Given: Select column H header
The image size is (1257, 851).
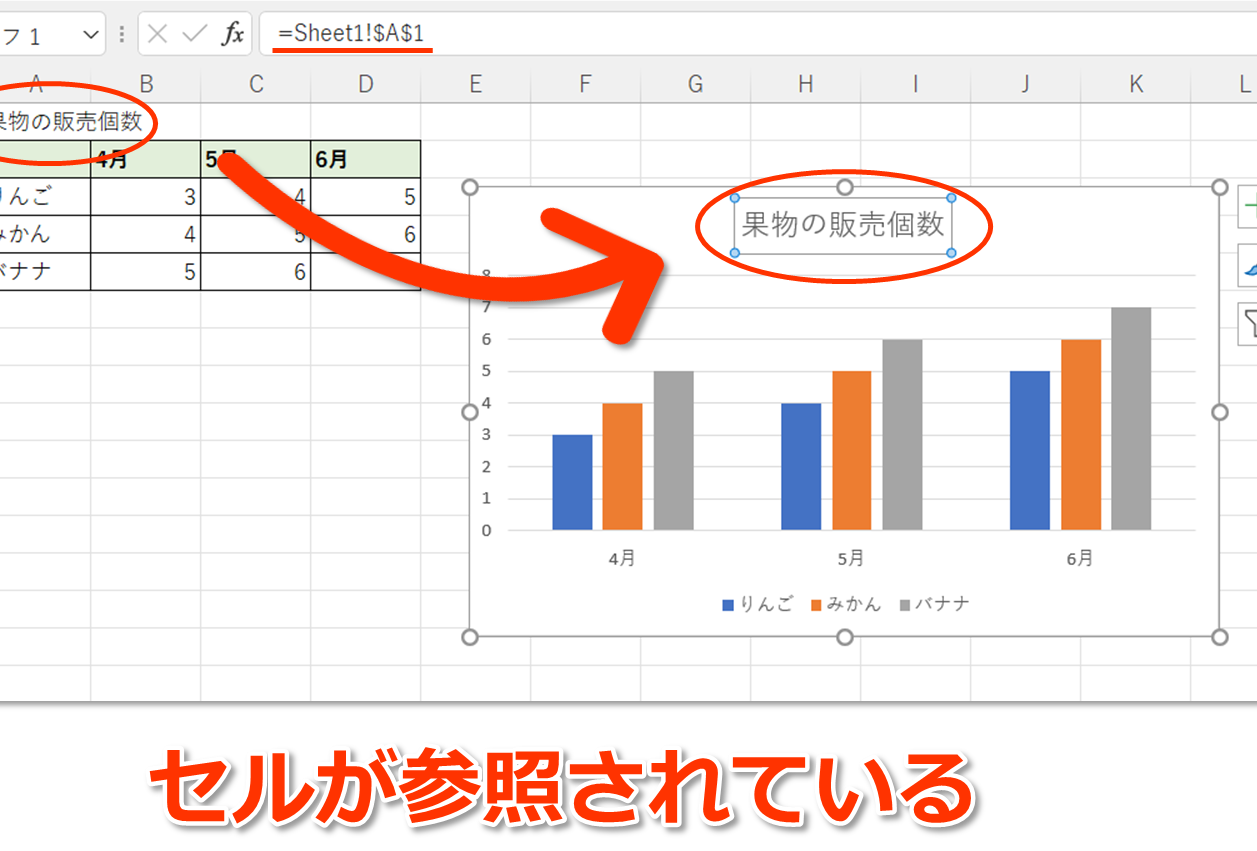Looking at the screenshot, I should (805, 85).
